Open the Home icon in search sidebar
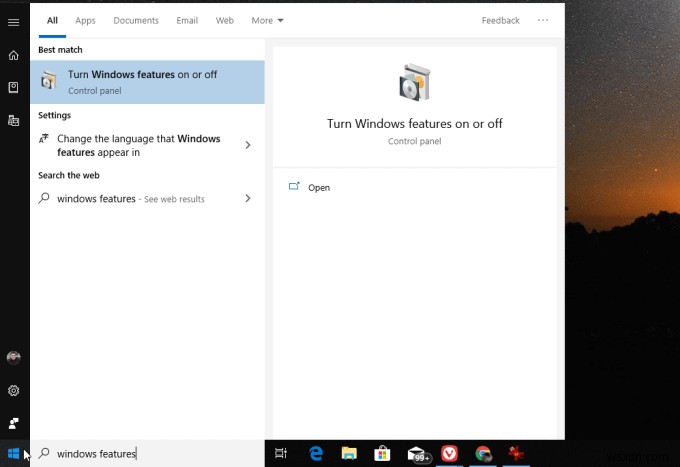 point(13,55)
